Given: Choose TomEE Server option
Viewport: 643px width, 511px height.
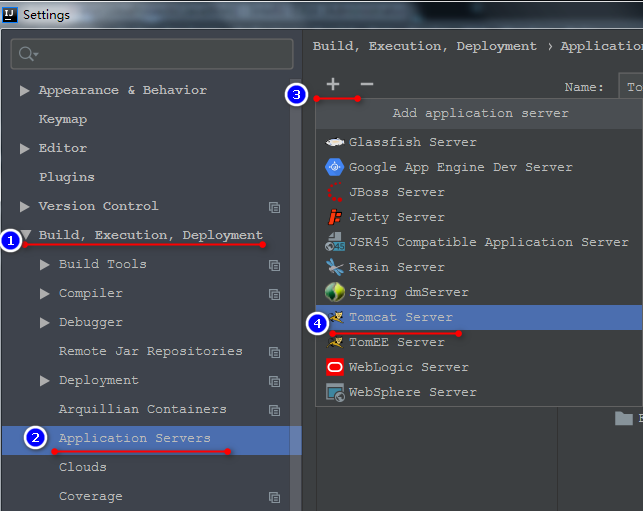Looking at the screenshot, I should pos(479,342).
